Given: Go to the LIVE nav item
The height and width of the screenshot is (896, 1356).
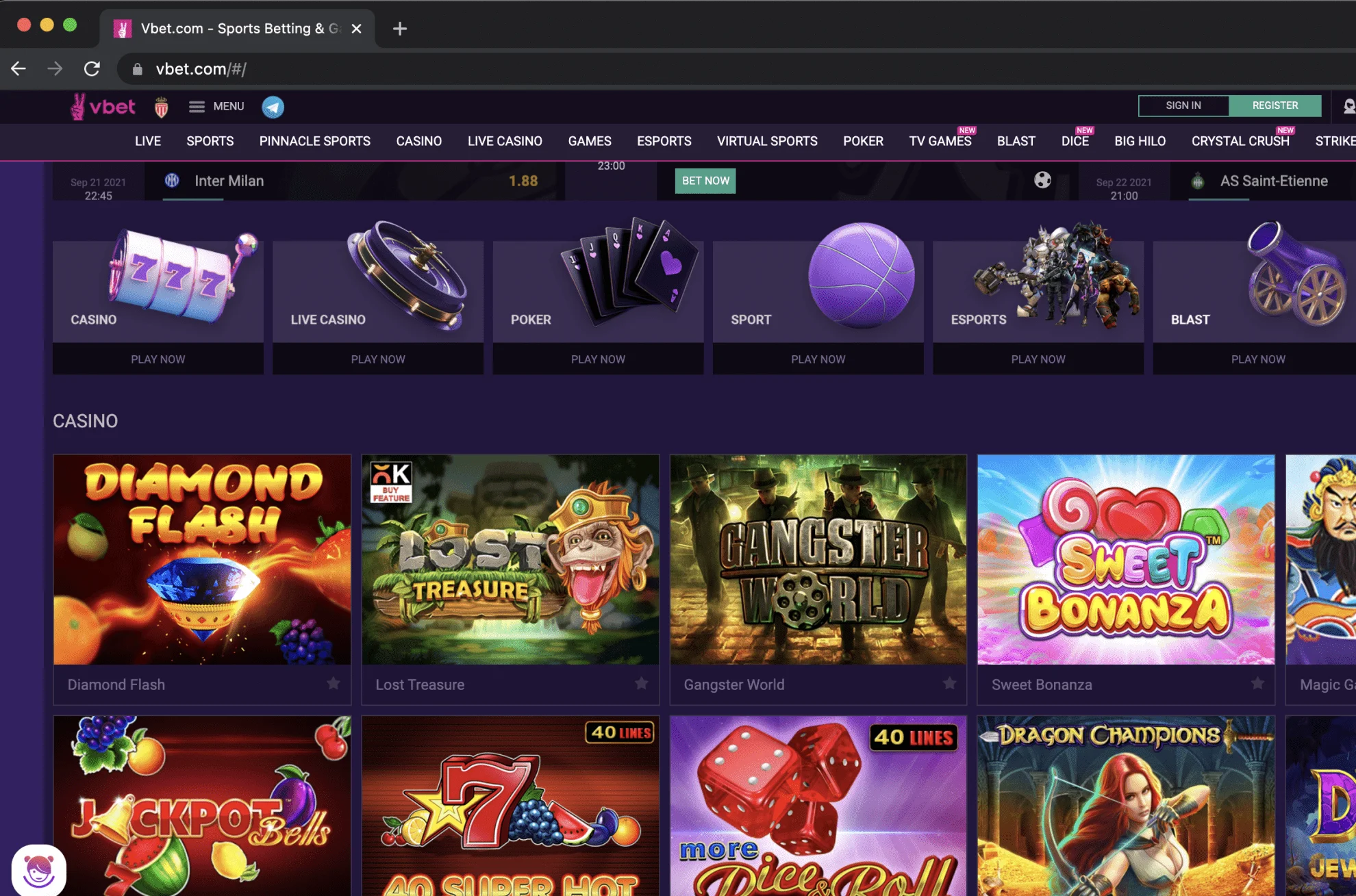Looking at the screenshot, I should [x=148, y=141].
